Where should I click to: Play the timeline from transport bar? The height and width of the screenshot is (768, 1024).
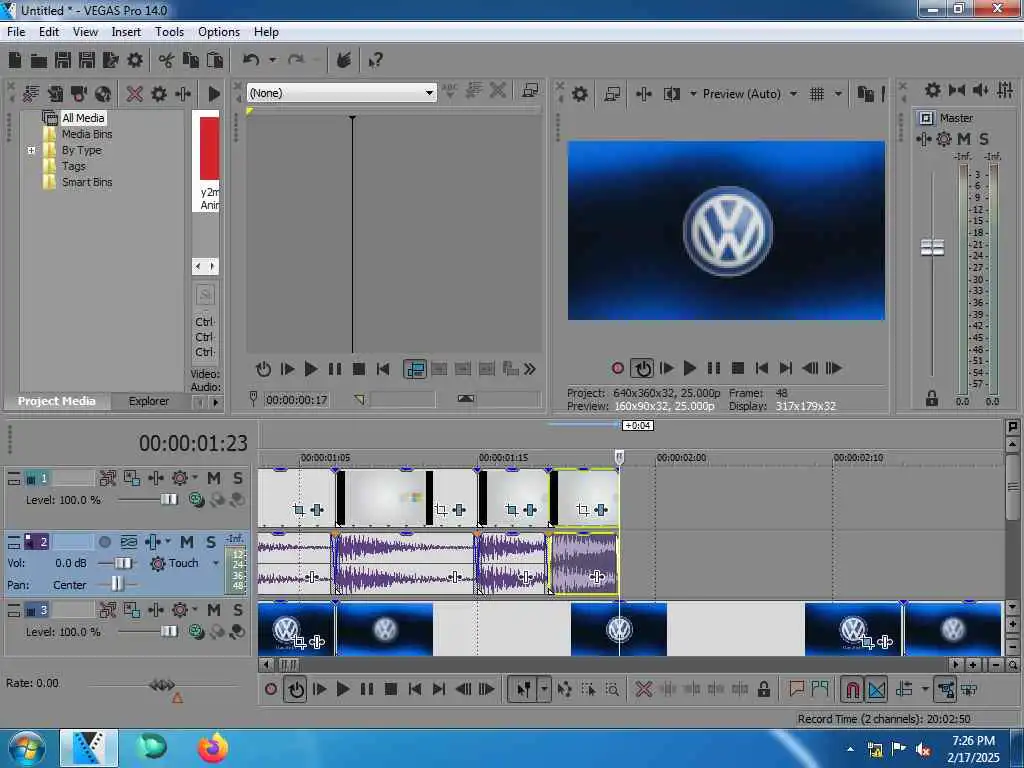click(x=342, y=689)
